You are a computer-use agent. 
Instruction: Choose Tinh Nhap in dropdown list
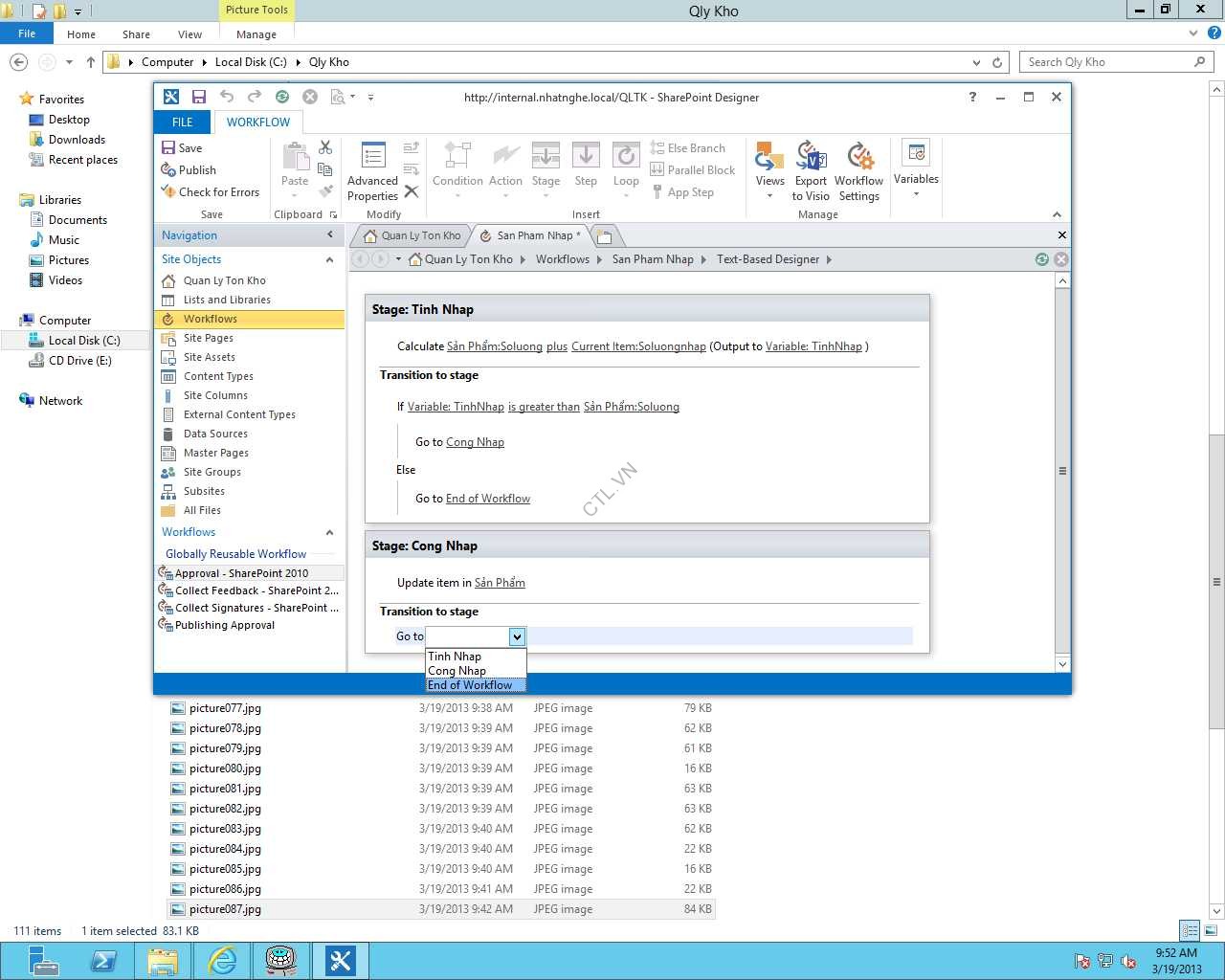[455, 657]
